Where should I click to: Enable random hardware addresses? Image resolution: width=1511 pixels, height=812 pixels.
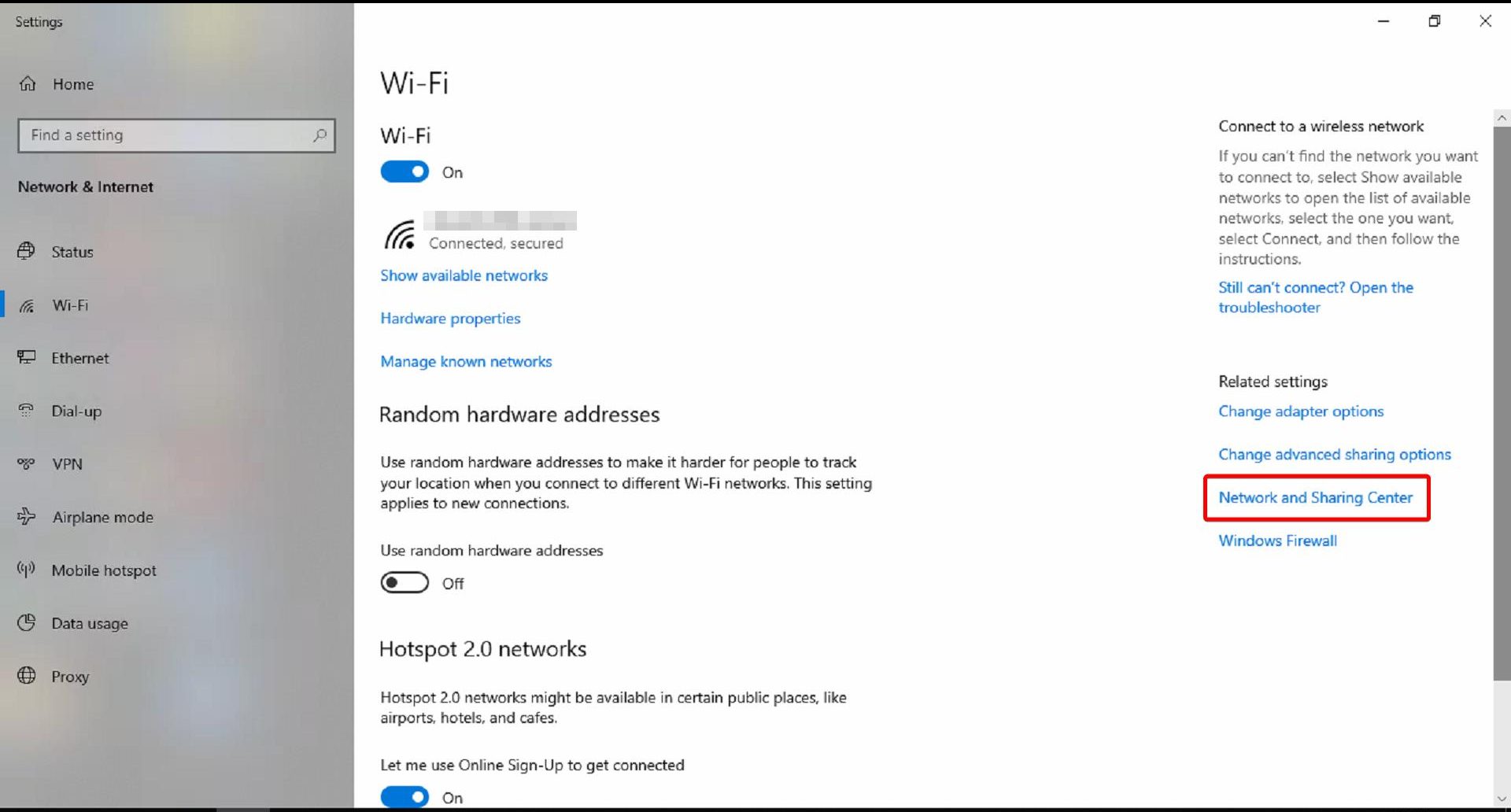[x=404, y=582]
